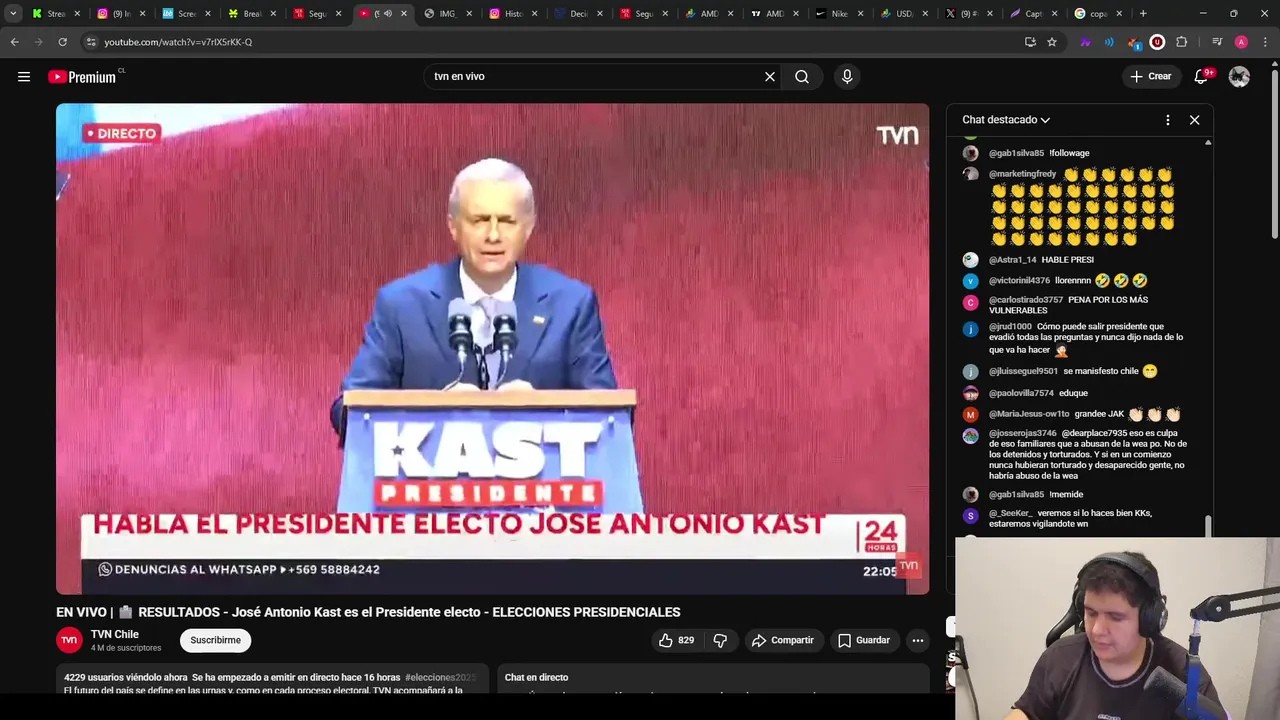Click the video title 'EN VIVO | RESULTADOS'

(368, 612)
